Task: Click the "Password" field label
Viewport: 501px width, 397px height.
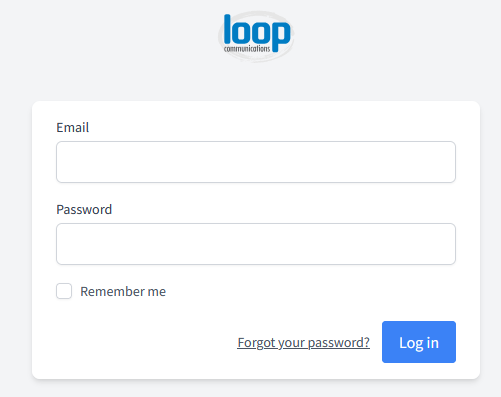Action: tap(84, 209)
